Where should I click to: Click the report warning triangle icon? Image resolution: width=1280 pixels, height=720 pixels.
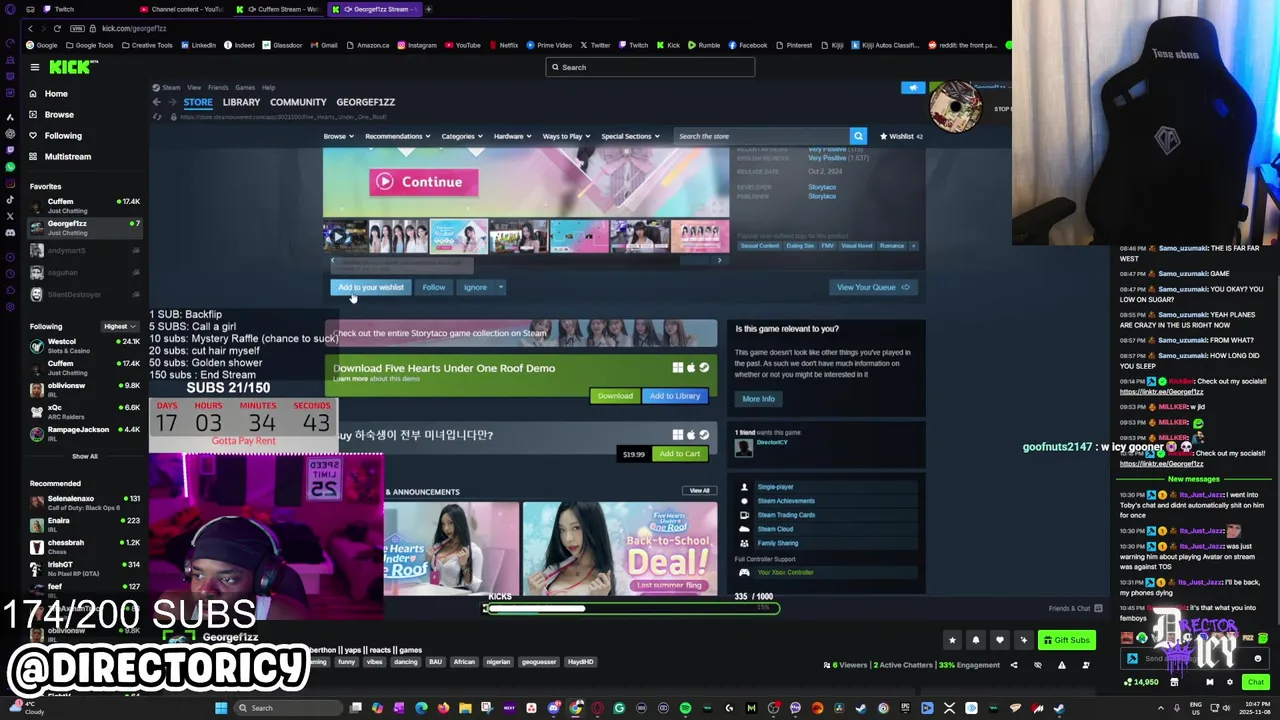[x=1062, y=665]
